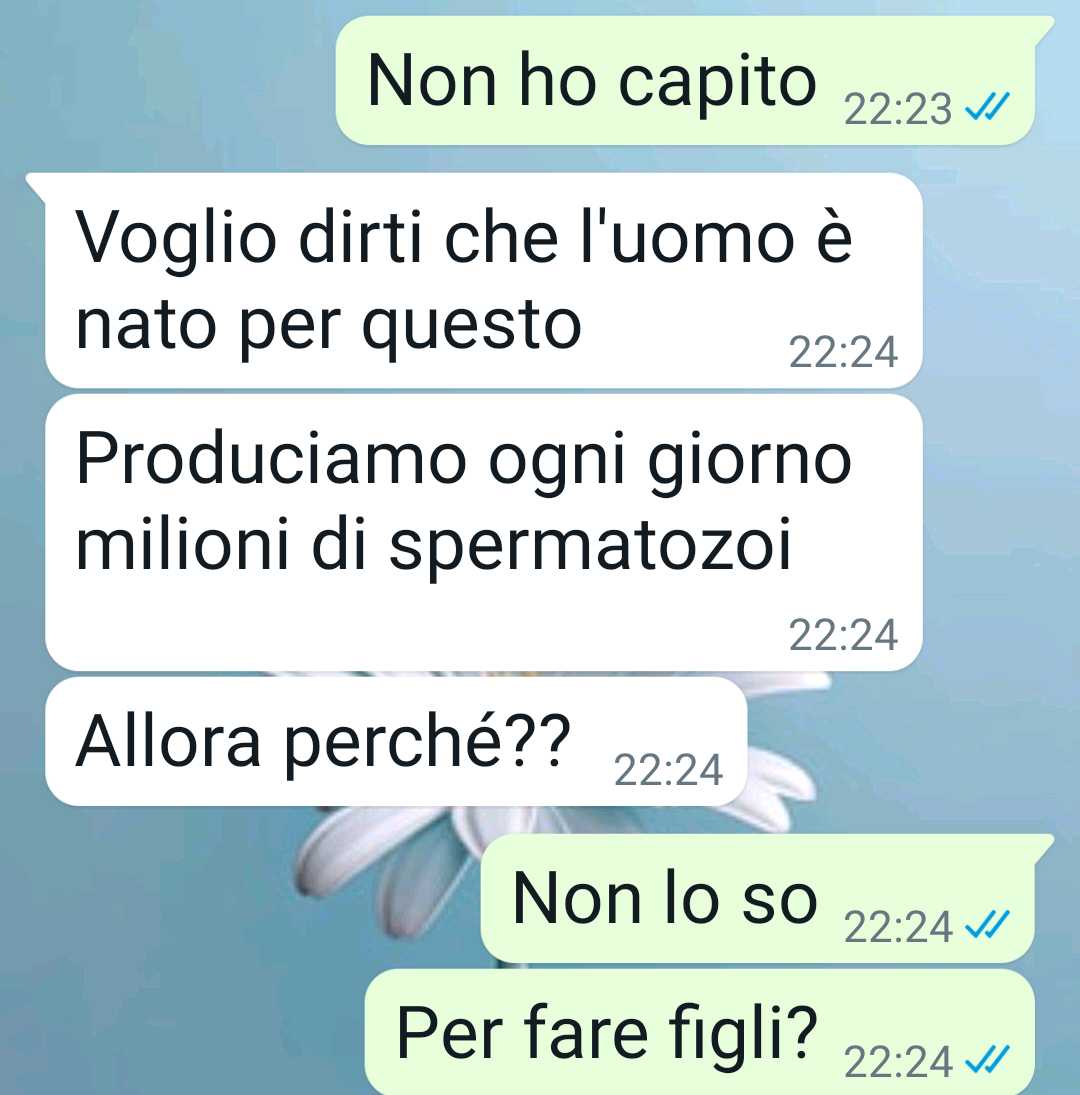Click read-receipt checkmarks on 'Non ho capito'

pos(986,108)
